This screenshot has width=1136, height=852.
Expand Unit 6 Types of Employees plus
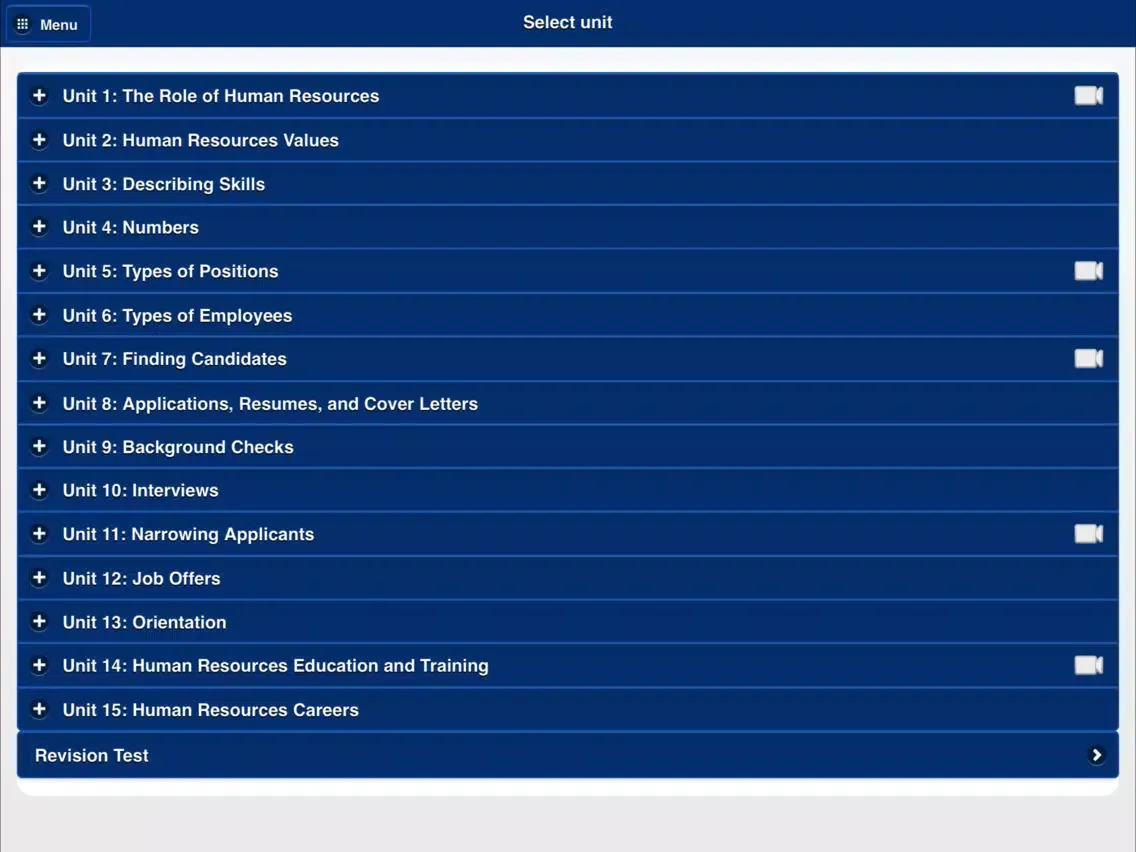point(39,315)
